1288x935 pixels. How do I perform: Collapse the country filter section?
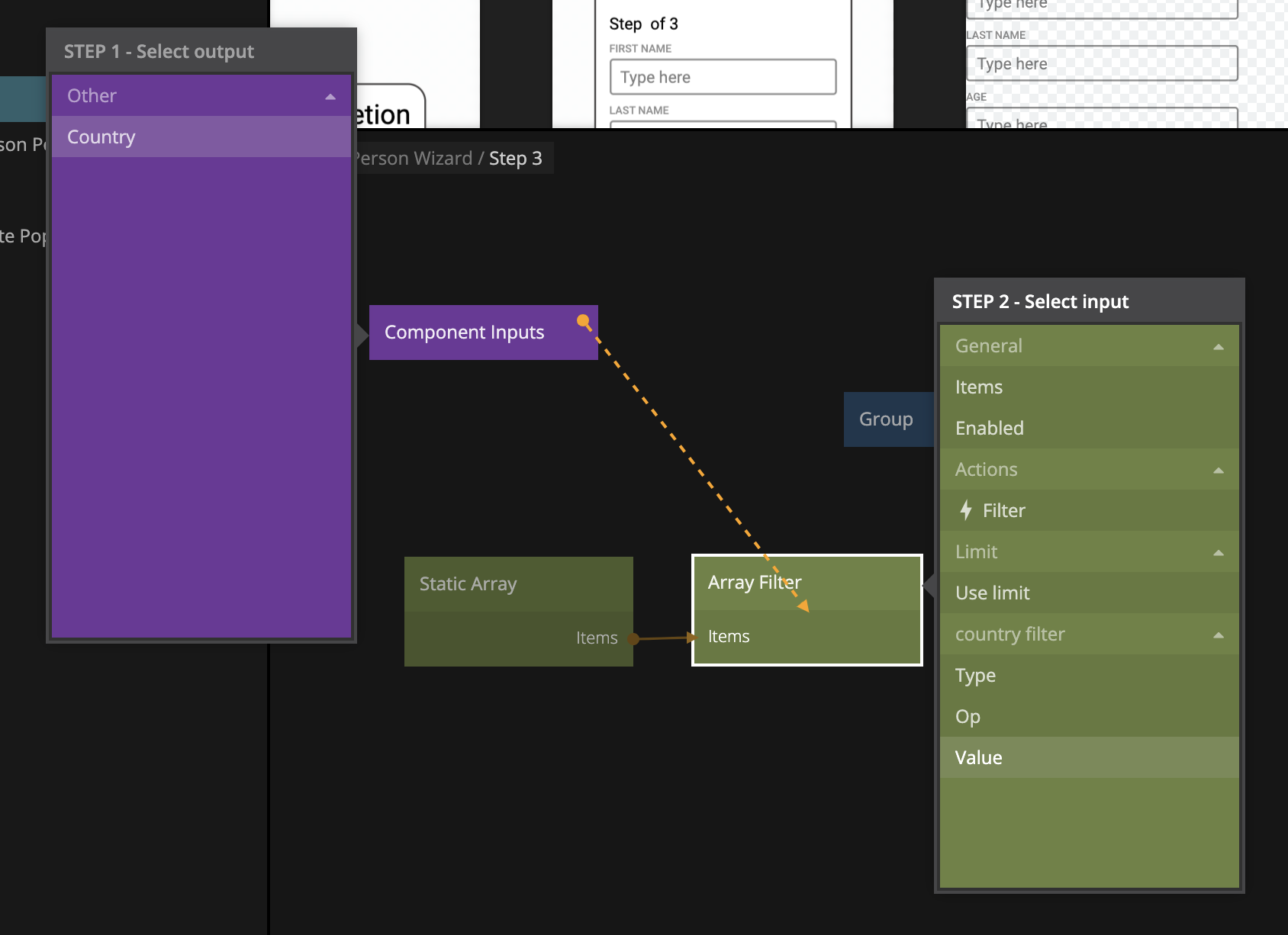coord(1218,635)
